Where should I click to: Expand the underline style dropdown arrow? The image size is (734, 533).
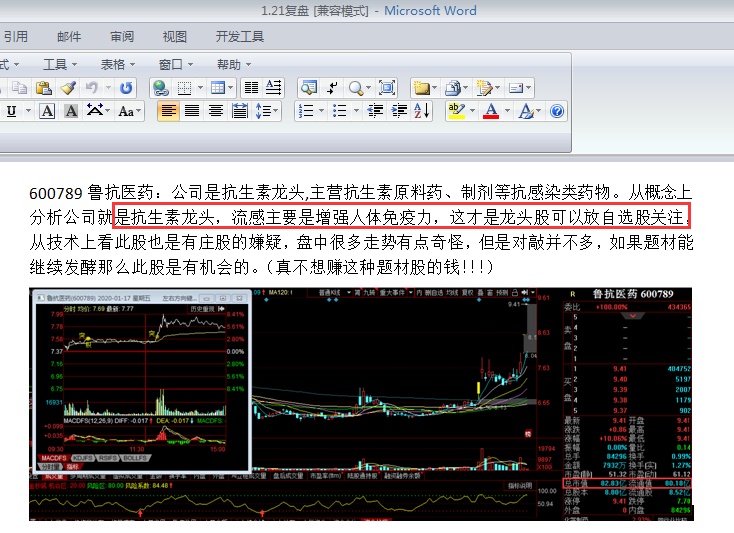pos(28,111)
